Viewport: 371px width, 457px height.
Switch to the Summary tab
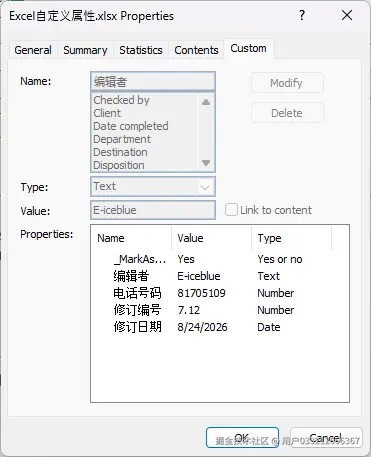pyautogui.click(x=85, y=50)
